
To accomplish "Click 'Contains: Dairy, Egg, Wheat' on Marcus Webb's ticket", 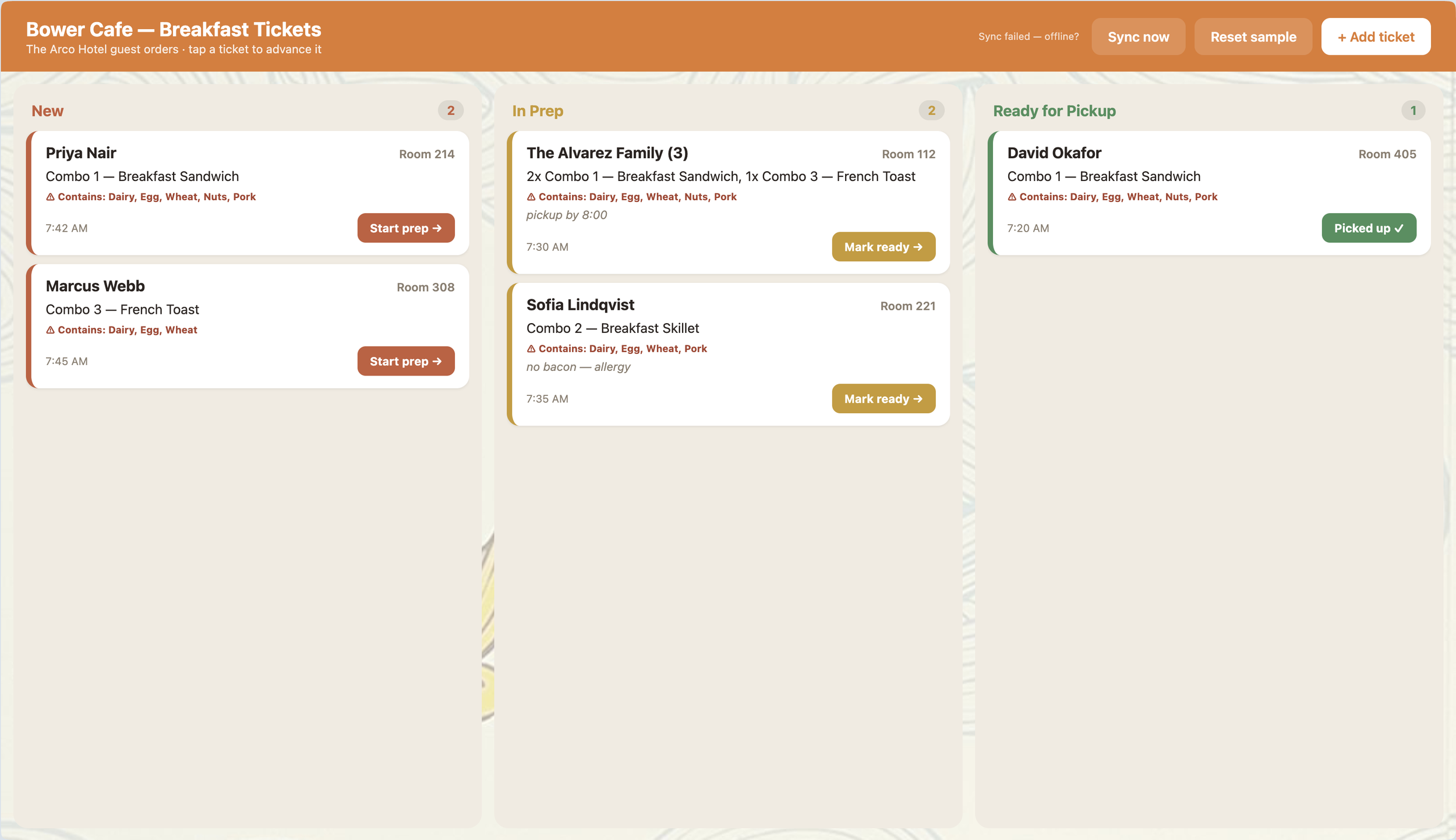I will [x=122, y=330].
